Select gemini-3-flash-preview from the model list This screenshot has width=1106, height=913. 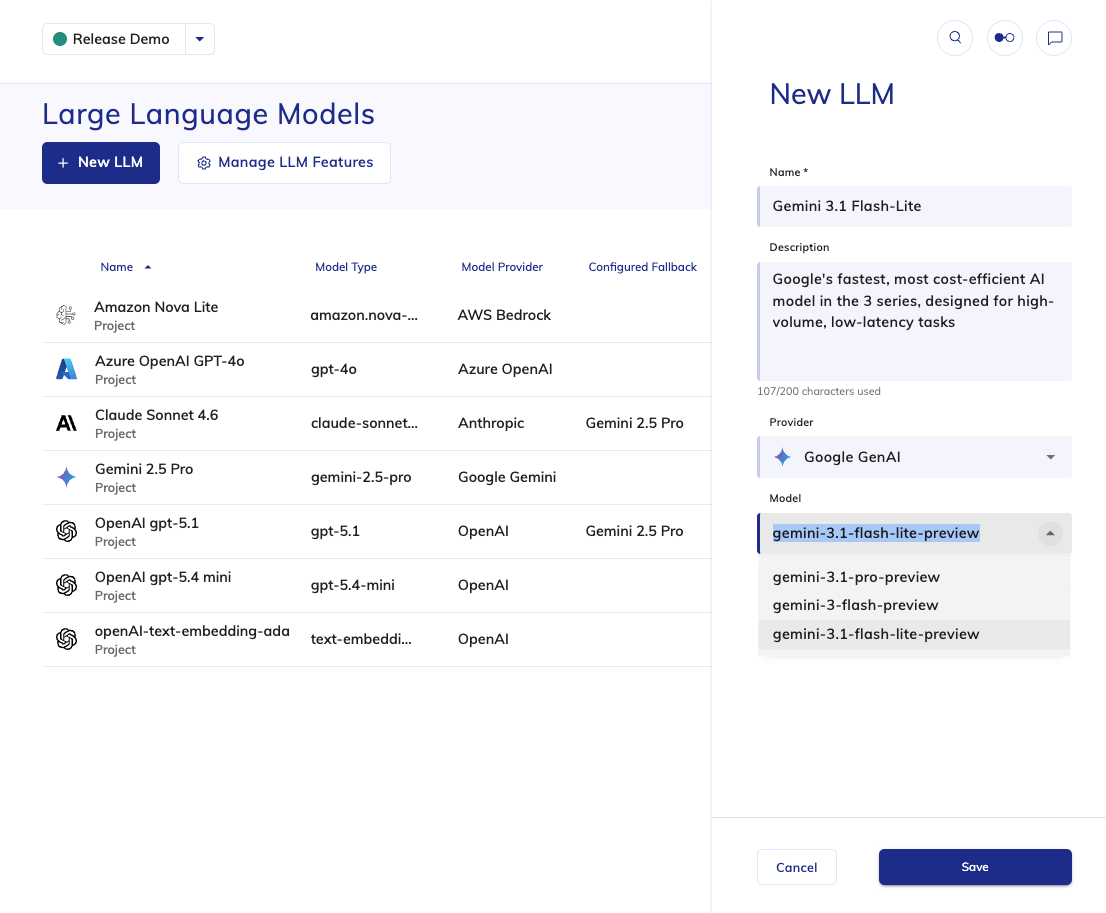[x=914, y=605]
